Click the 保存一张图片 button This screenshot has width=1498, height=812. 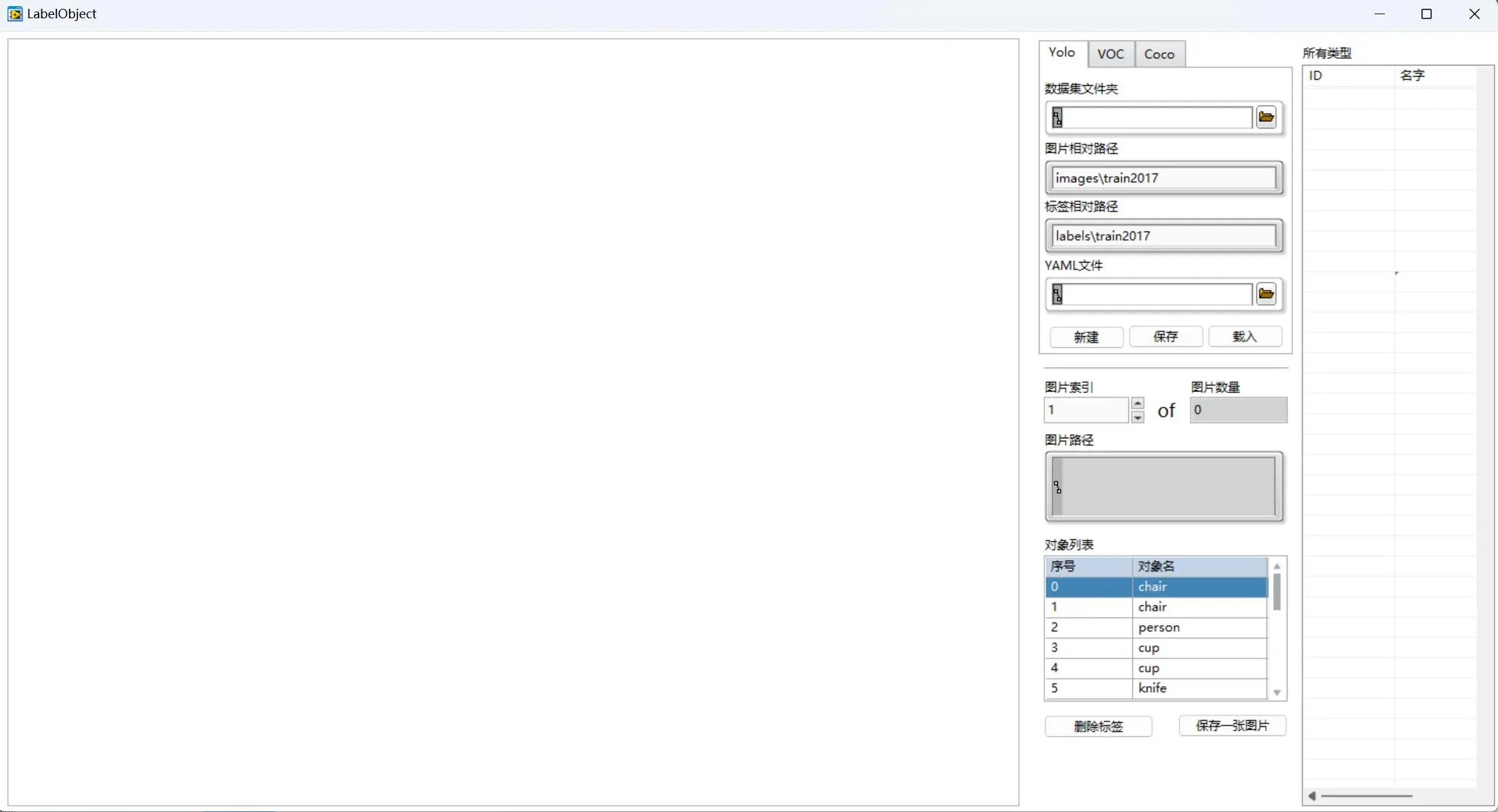pyautogui.click(x=1232, y=725)
